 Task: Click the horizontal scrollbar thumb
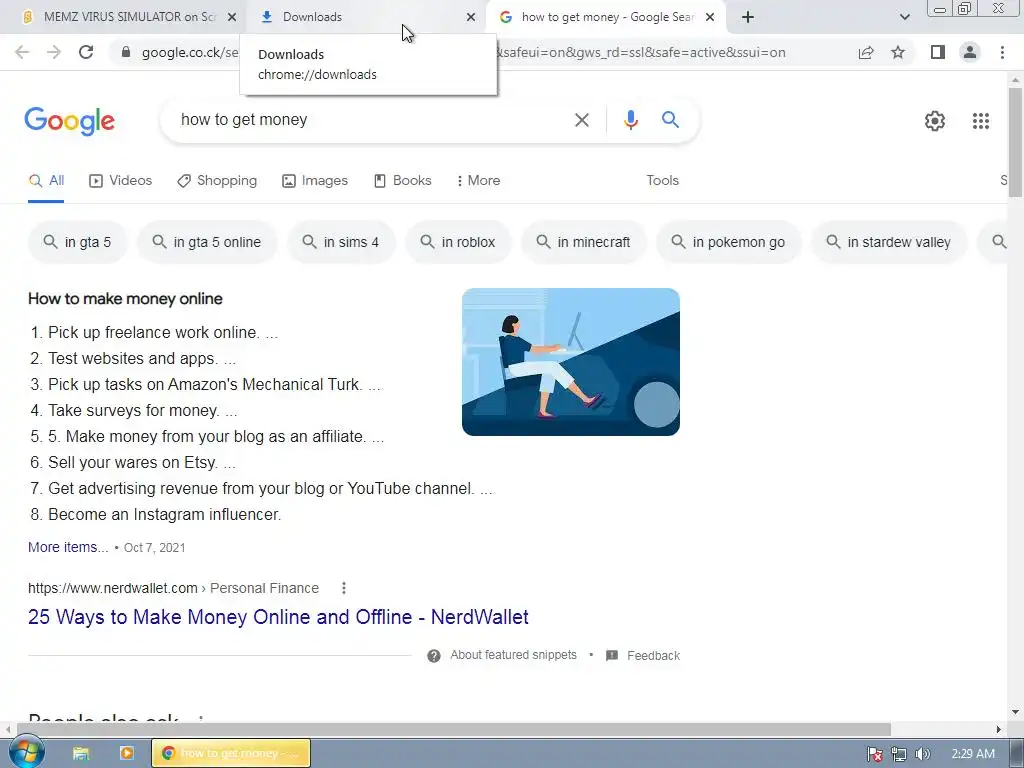pyautogui.click(x=454, y=729)
